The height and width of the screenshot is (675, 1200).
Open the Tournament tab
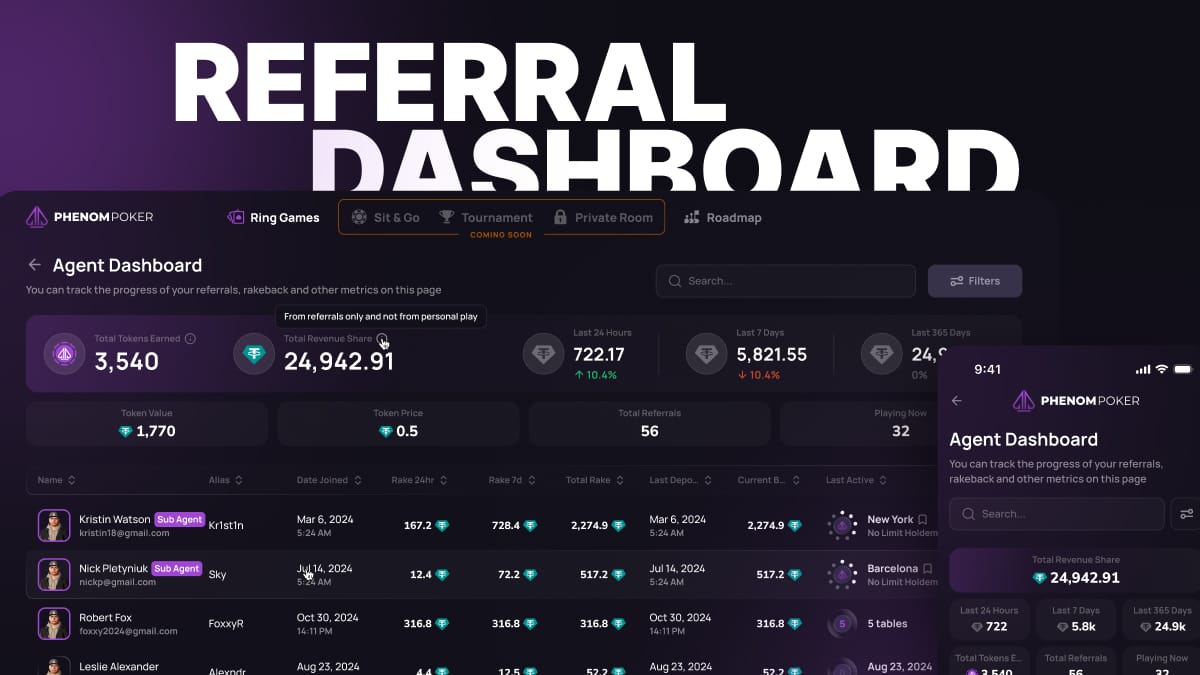(485, 217)
